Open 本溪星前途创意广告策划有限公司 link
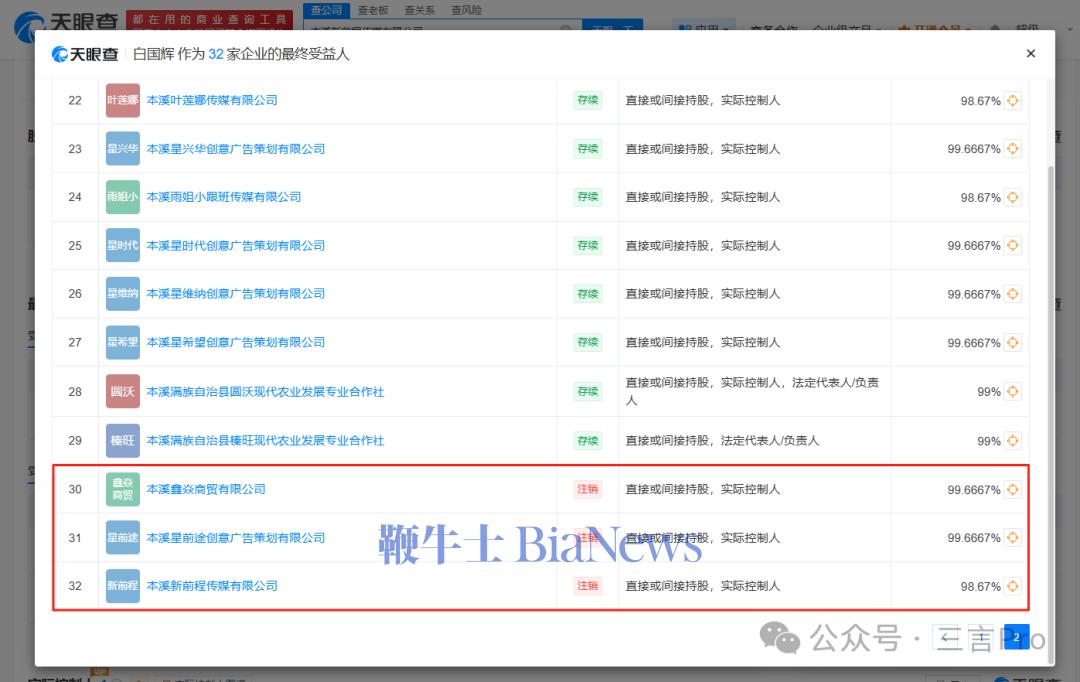 click(236, 538)
